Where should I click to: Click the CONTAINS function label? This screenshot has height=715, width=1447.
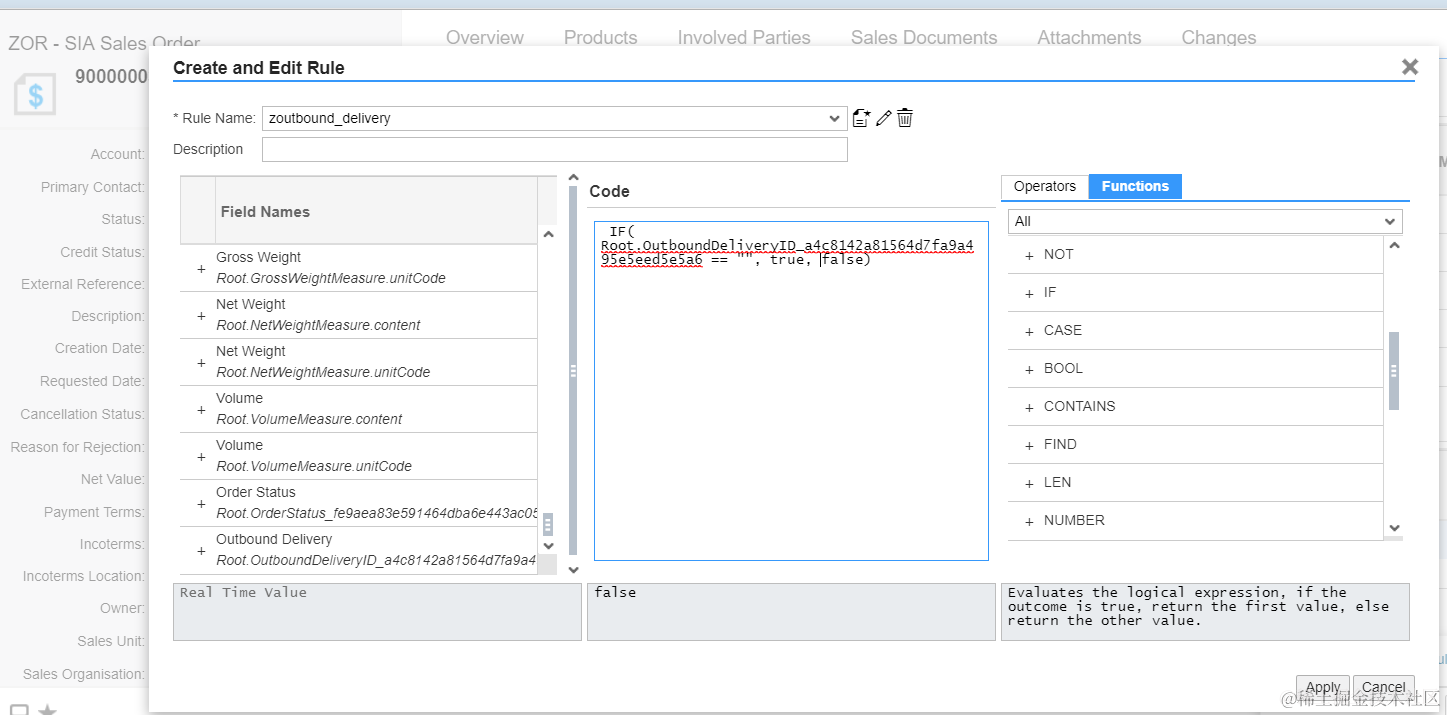tap(1079, 406)
